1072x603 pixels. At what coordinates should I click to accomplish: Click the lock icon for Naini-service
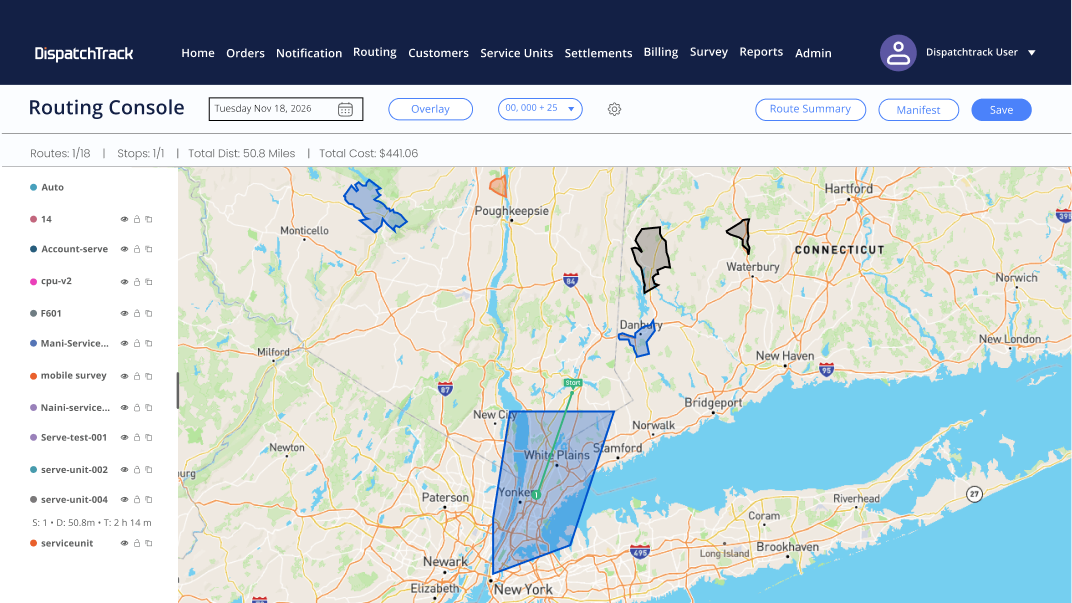pos(137,407)
